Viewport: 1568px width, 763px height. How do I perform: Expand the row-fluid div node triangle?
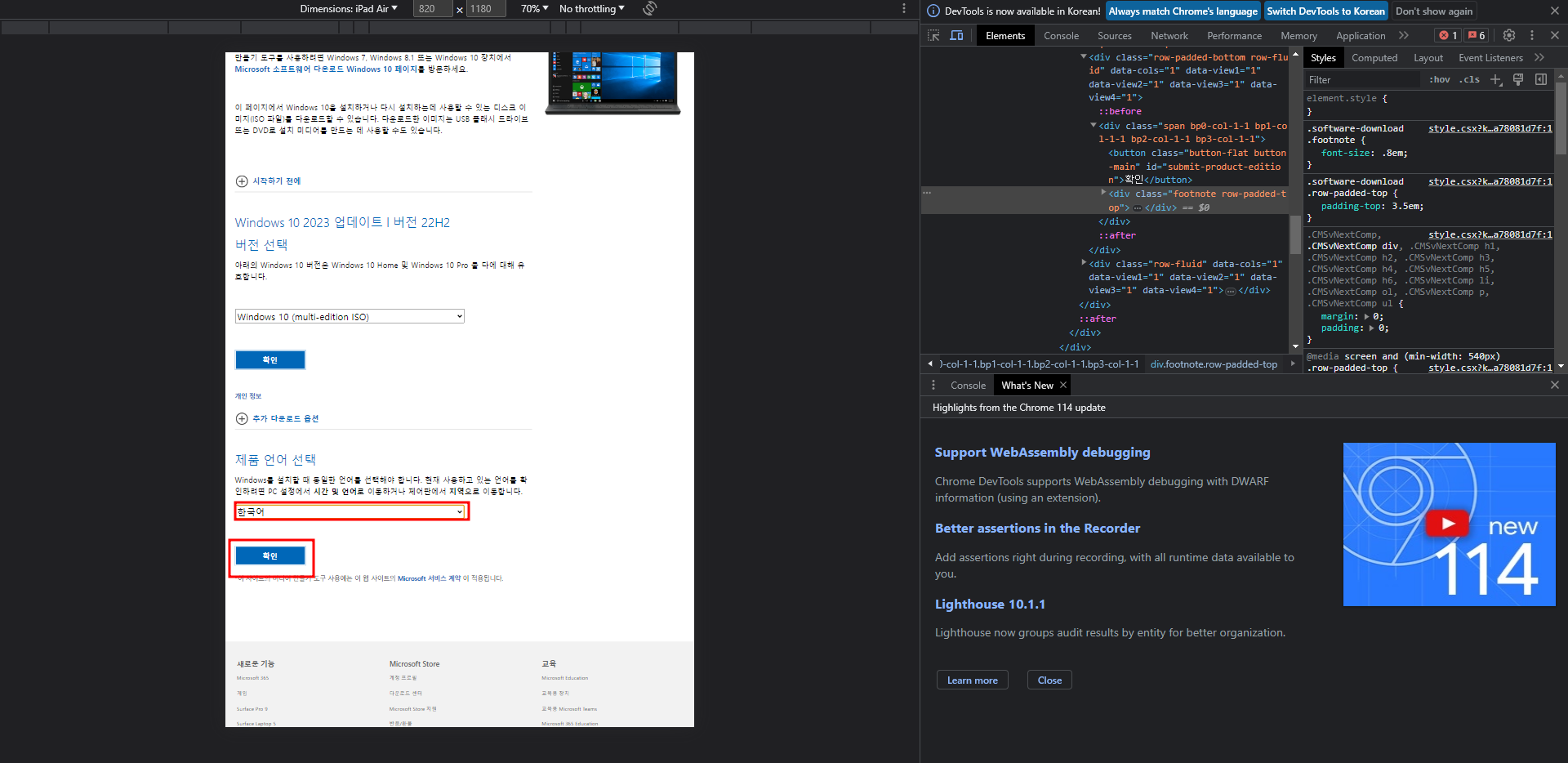[1083, 263]
